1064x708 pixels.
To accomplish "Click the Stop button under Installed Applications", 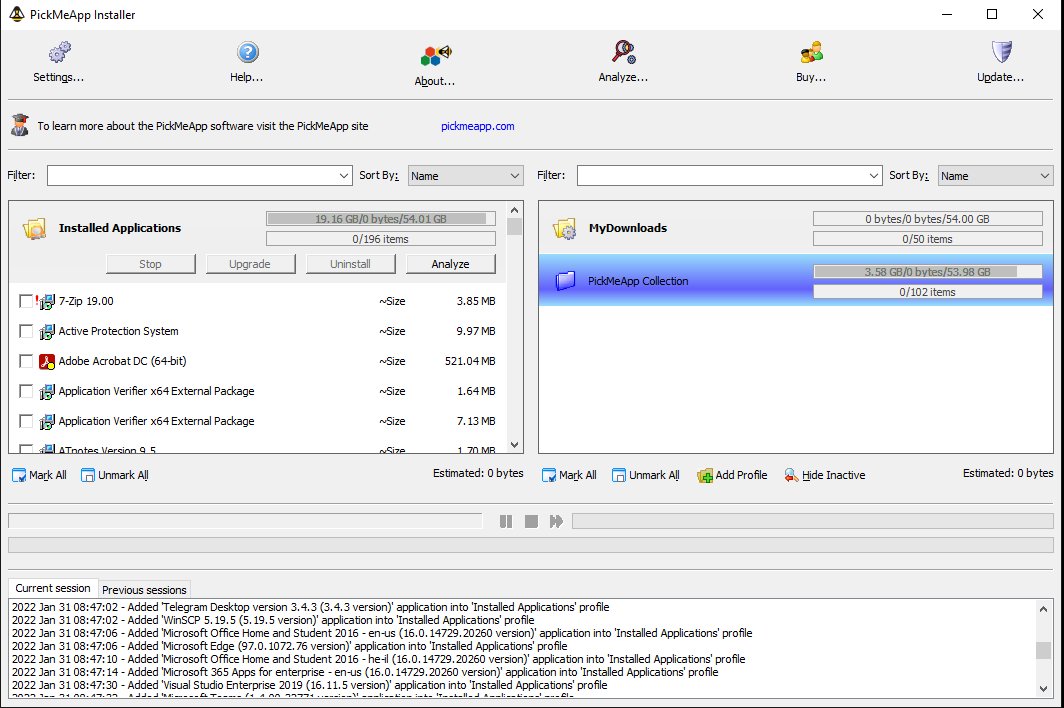I will click(151, 264).
